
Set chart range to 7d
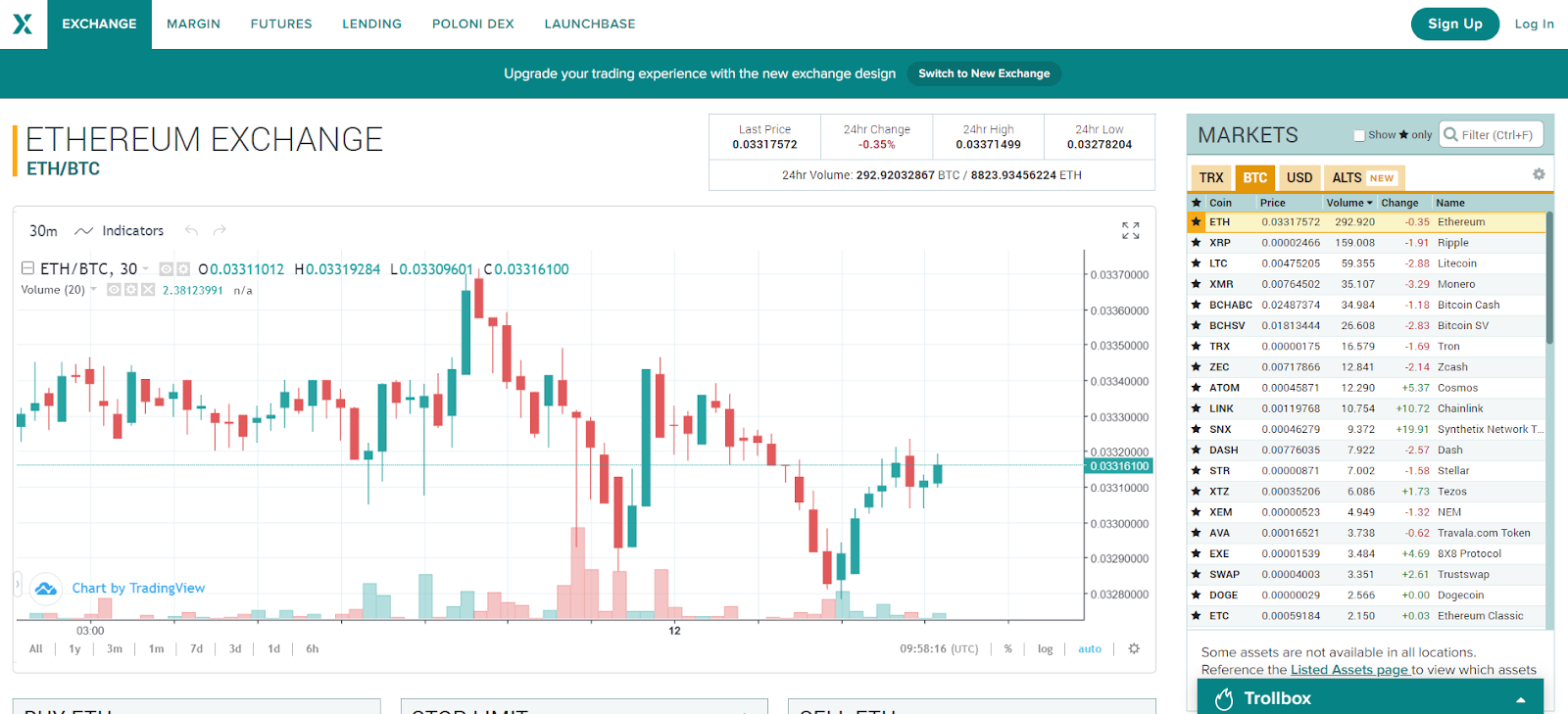pyautogui.click(x=196, y=648)
